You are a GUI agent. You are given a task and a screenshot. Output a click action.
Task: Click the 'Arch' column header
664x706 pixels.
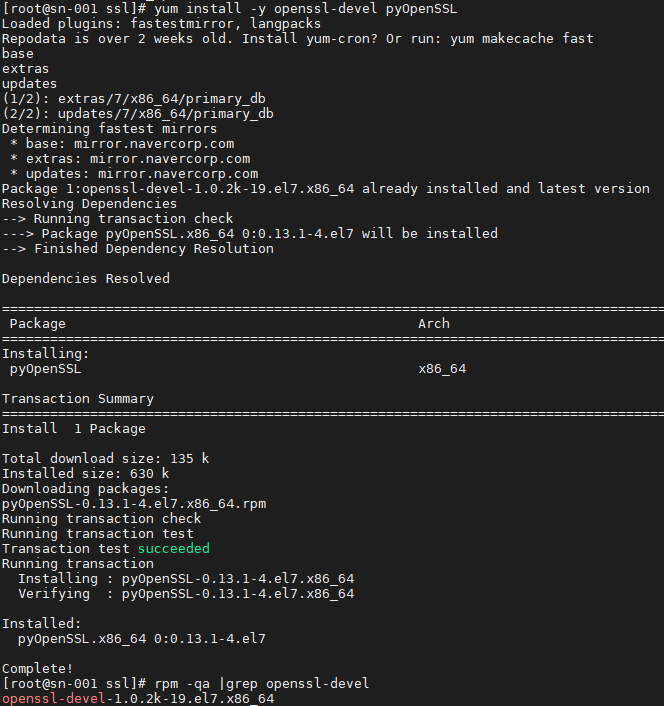pos(434,324)
